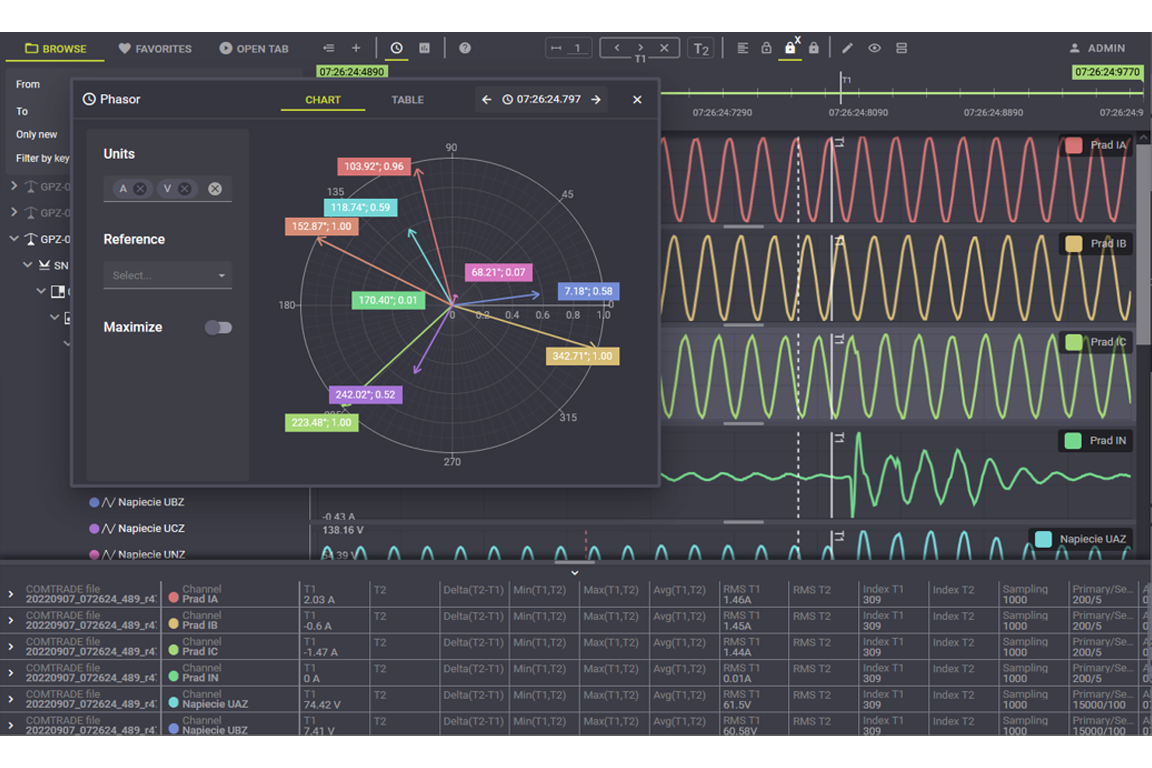Expand the Prad IA table row
Viewport: 1152px width, 768px height.
click(x=10, y=594)
